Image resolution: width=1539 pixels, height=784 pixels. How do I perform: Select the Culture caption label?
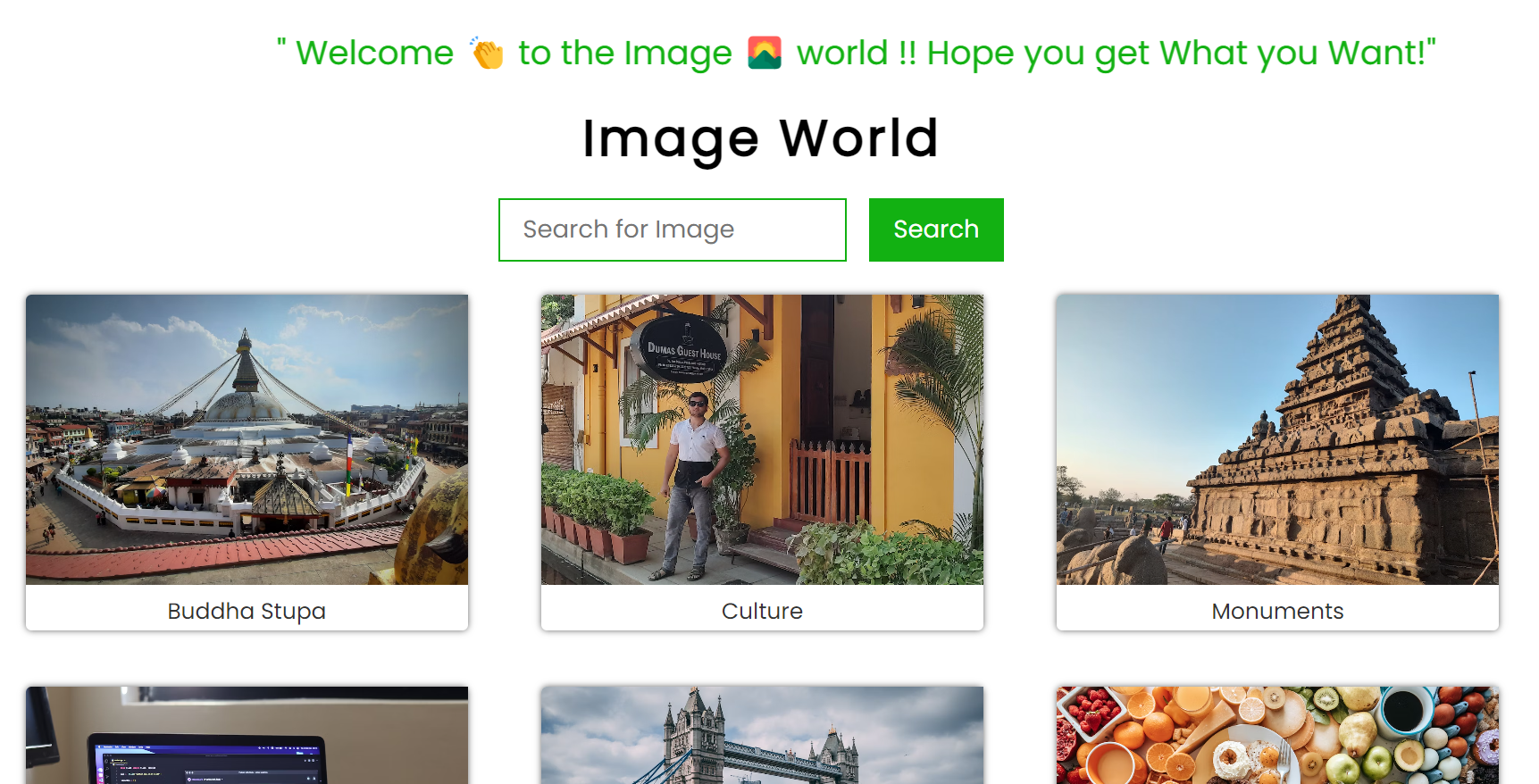[762, 611]
